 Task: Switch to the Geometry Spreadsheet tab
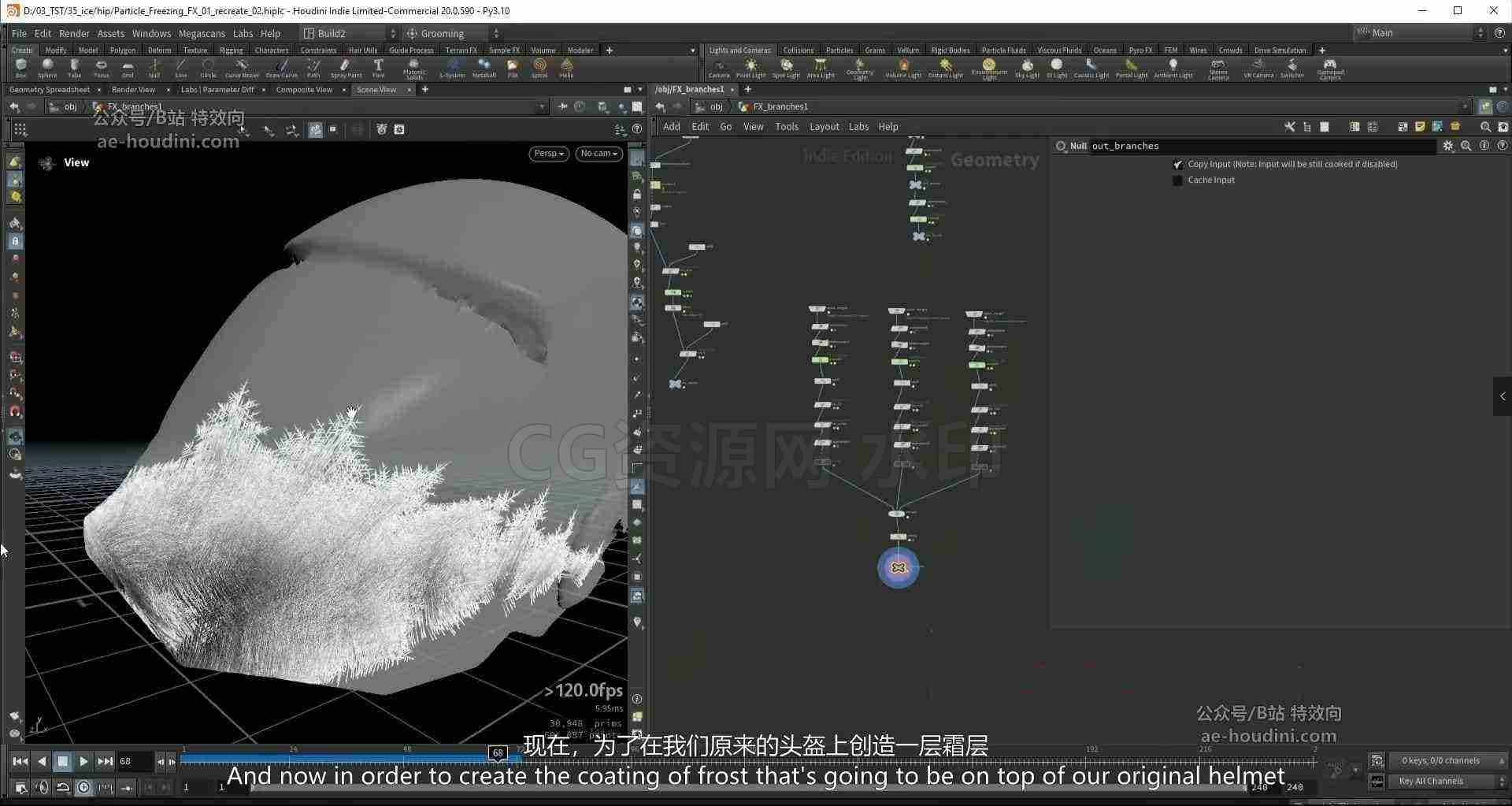tap(50, 90)
